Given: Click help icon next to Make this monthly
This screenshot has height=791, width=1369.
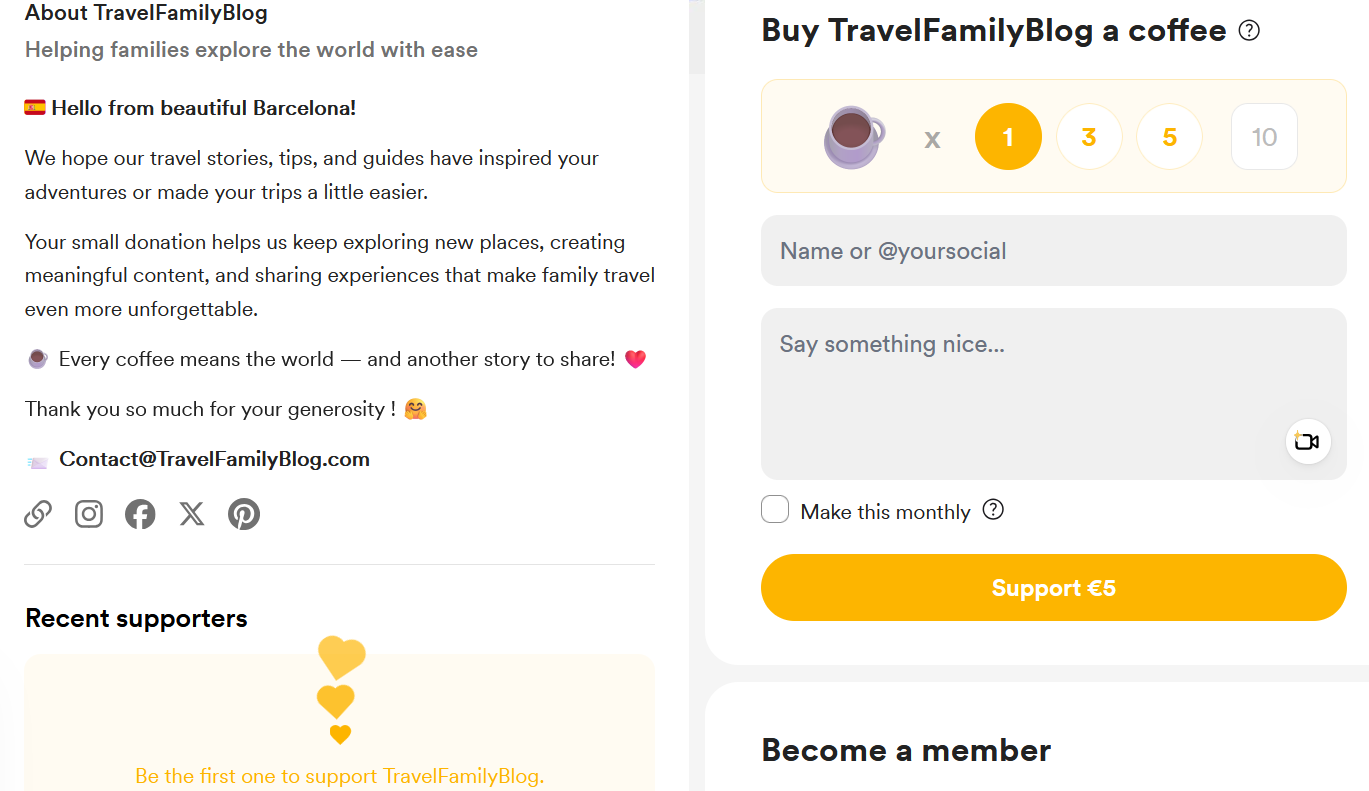Looking at the screenshot, I should click(992, 510).
